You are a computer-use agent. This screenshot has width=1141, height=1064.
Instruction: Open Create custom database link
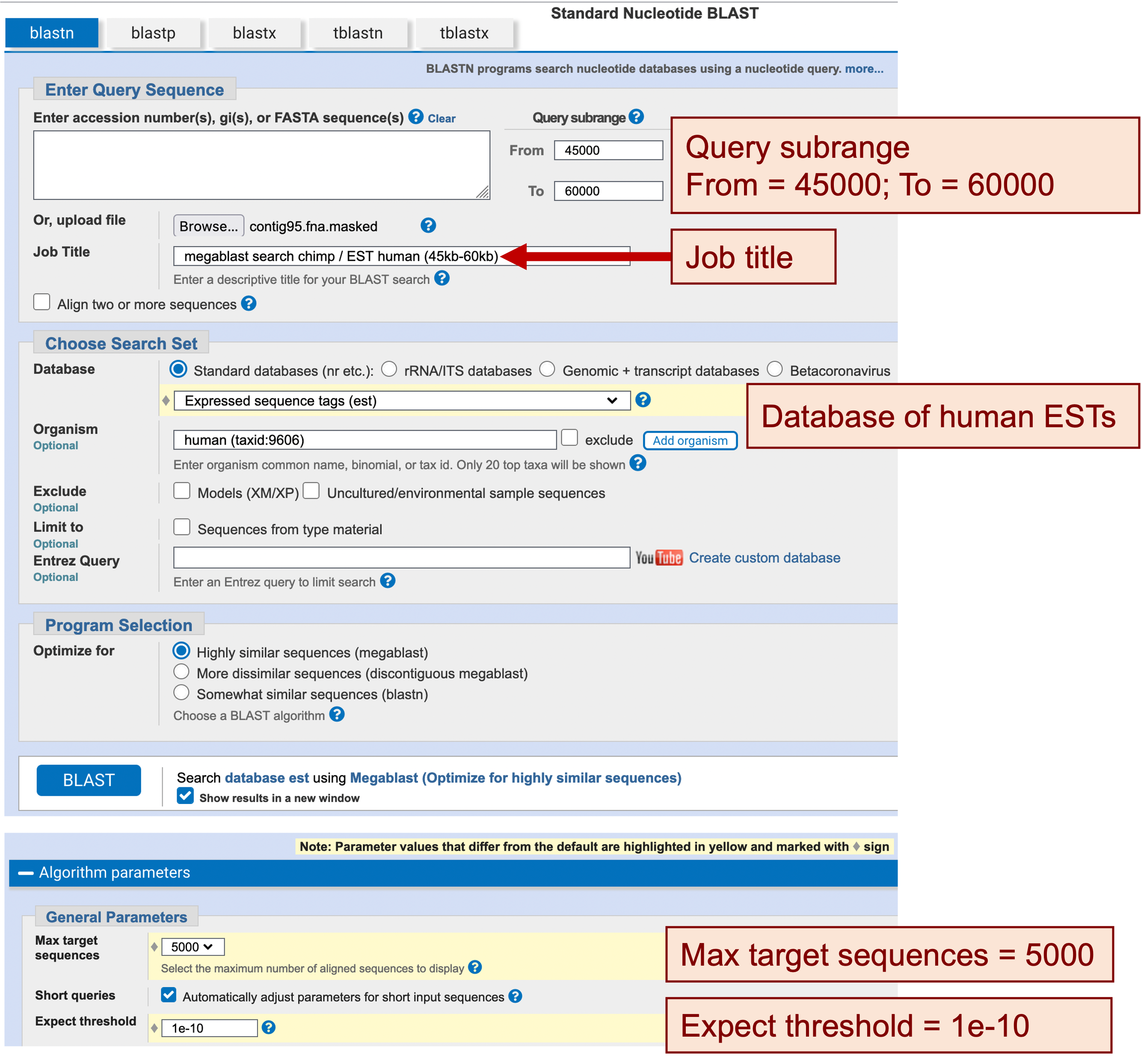click(765, 558)
